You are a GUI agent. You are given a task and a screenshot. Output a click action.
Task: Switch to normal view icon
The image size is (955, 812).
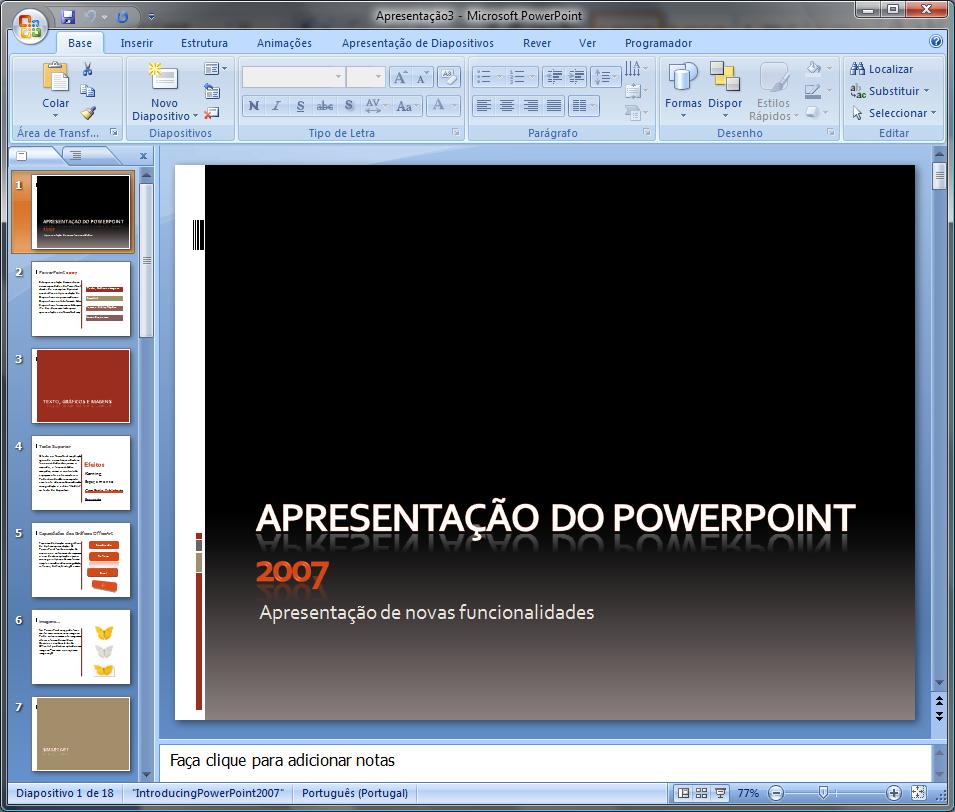(x=683, y=793)
